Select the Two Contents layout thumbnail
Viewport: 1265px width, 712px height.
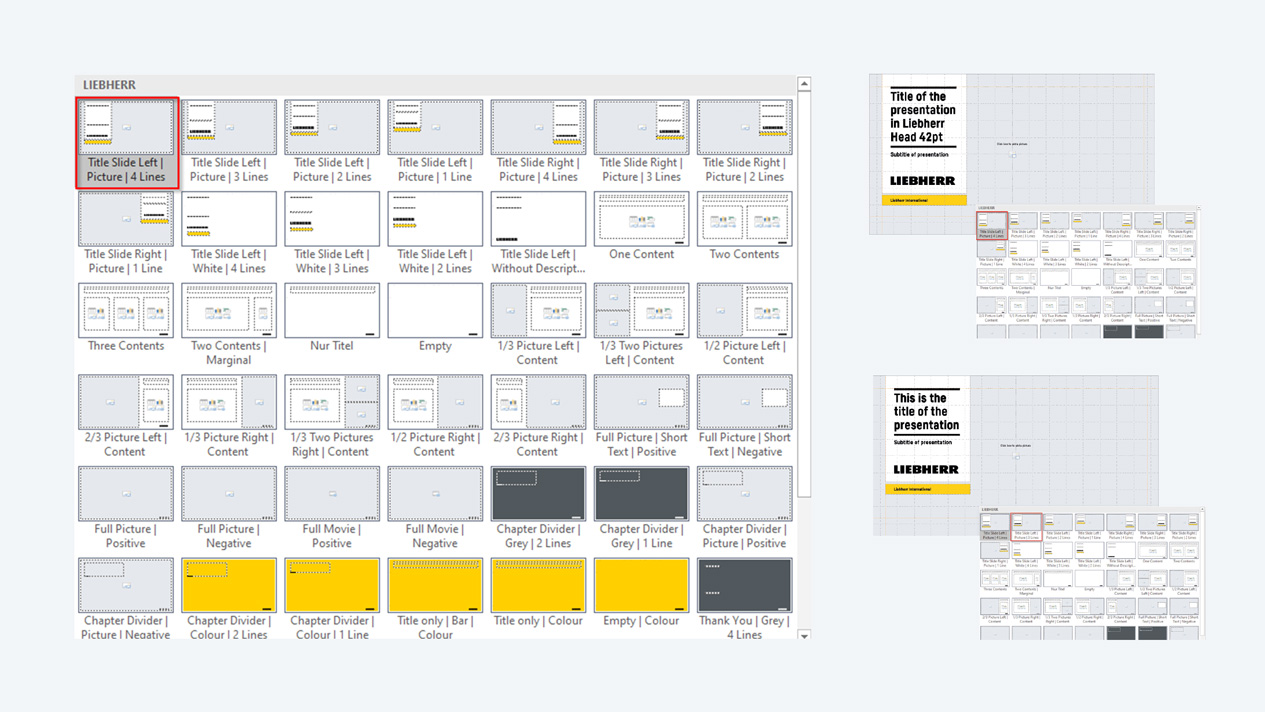[744, 220]
